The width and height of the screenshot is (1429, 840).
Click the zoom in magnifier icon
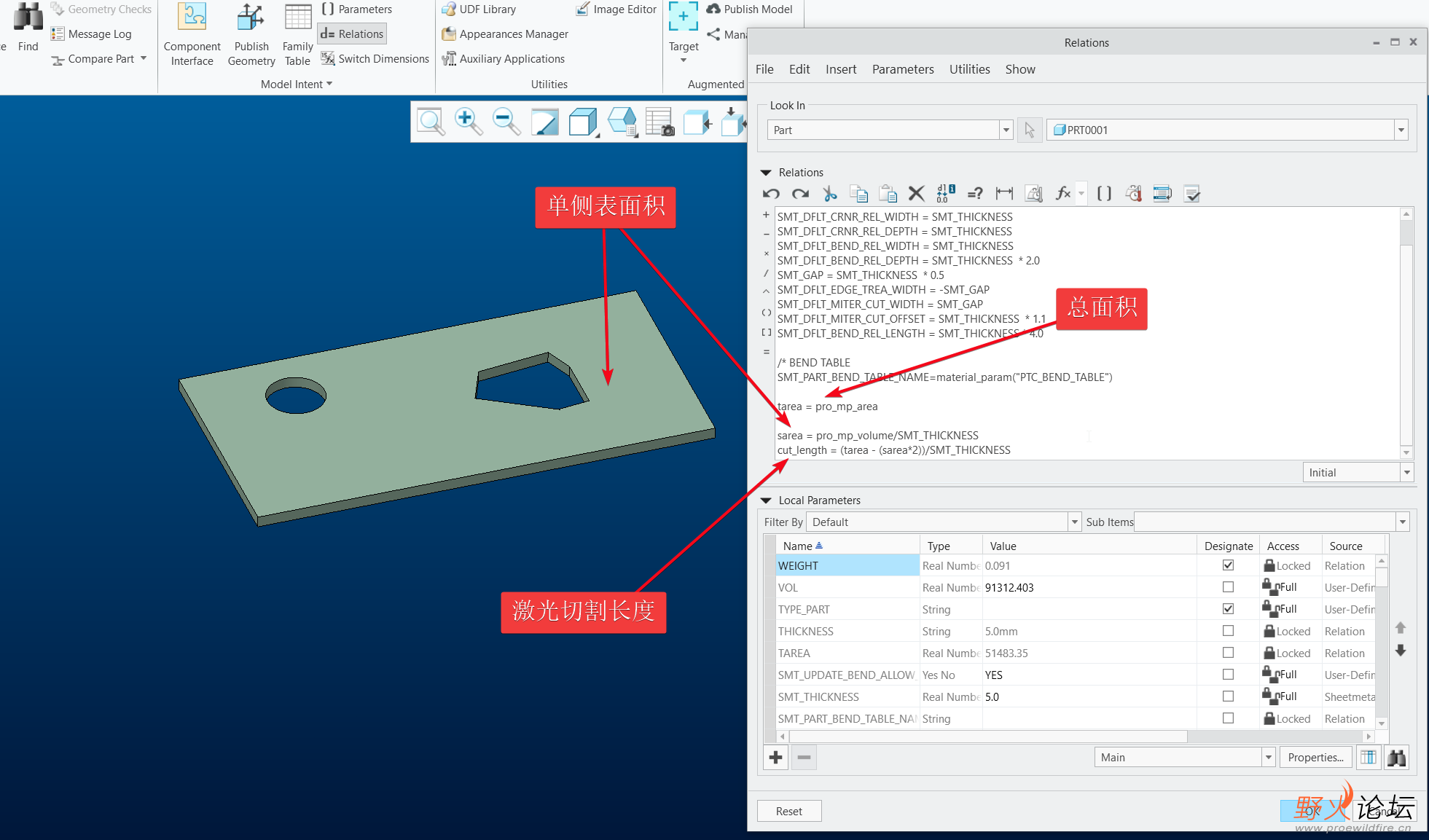pyautogui.click(x=468, y=121)
